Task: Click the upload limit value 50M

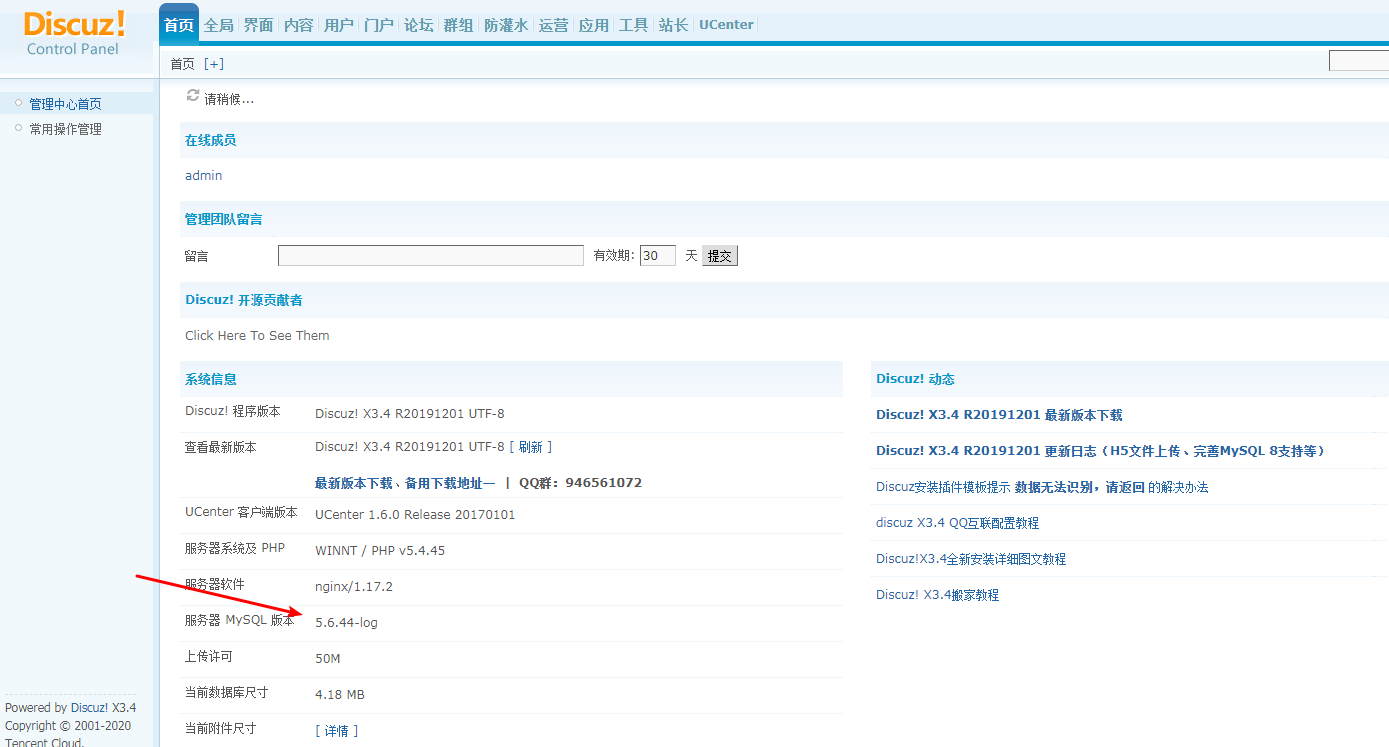Action: 328,659
